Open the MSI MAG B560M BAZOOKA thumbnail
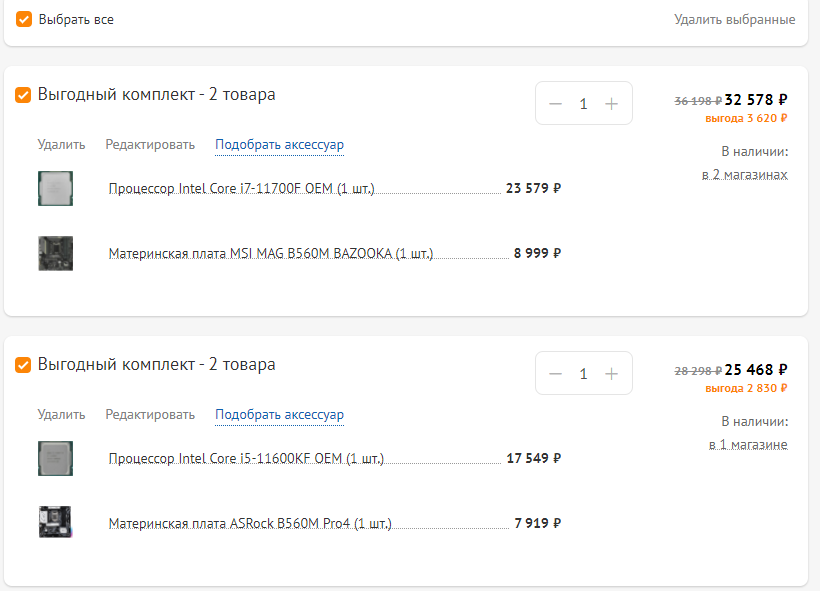 55,253
